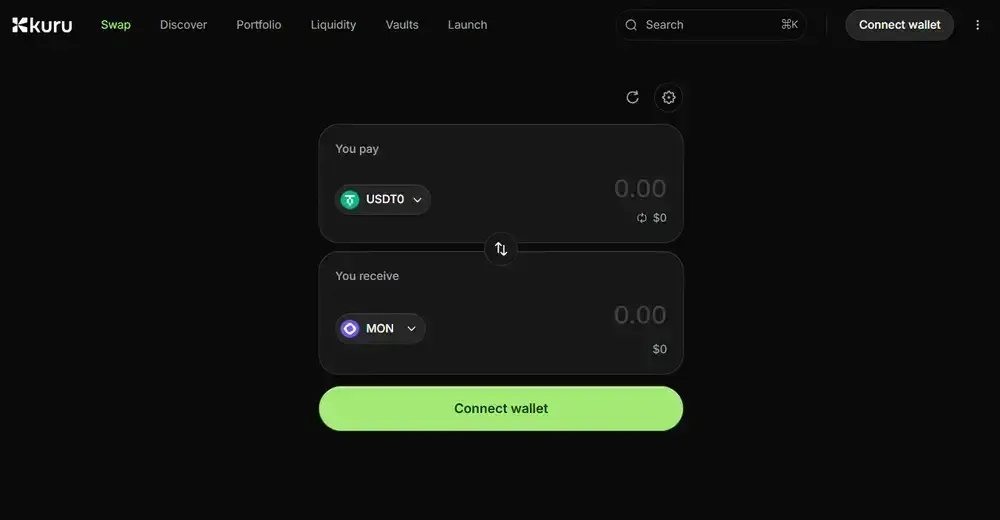Click the USDT0 token icon

pyautogui.click(x=350, y=199)
